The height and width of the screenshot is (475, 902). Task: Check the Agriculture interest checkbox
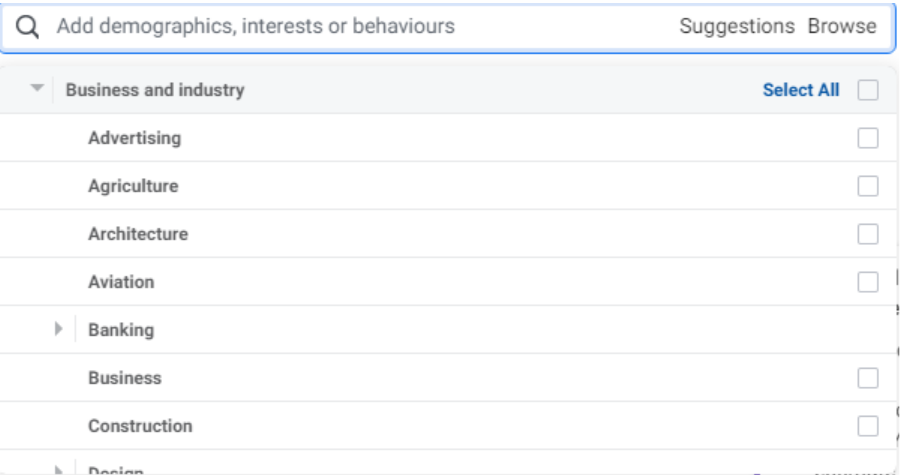click(868, 186)
